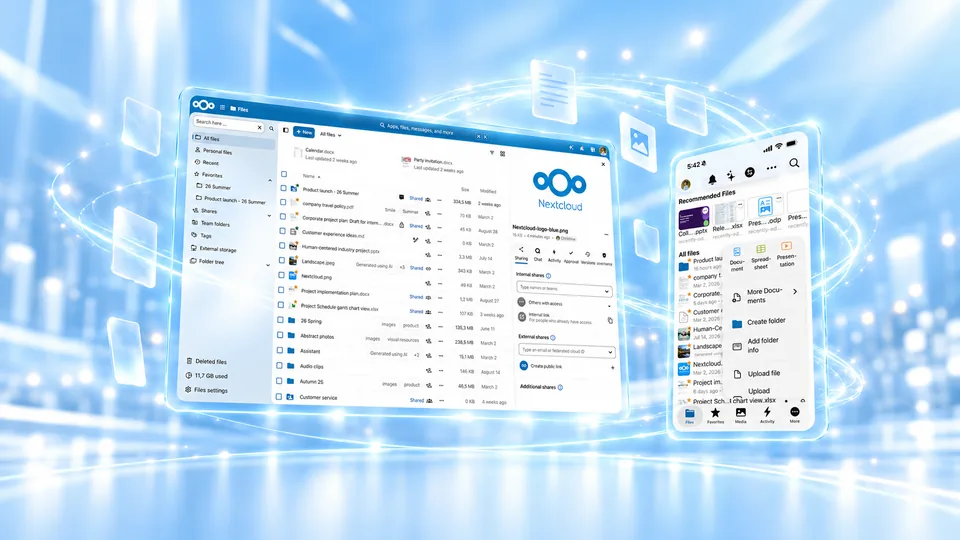This screenshot has width=960, height=540.
Task: Toggle the sidebar panel icon left of New
Action: coord(285,130)
